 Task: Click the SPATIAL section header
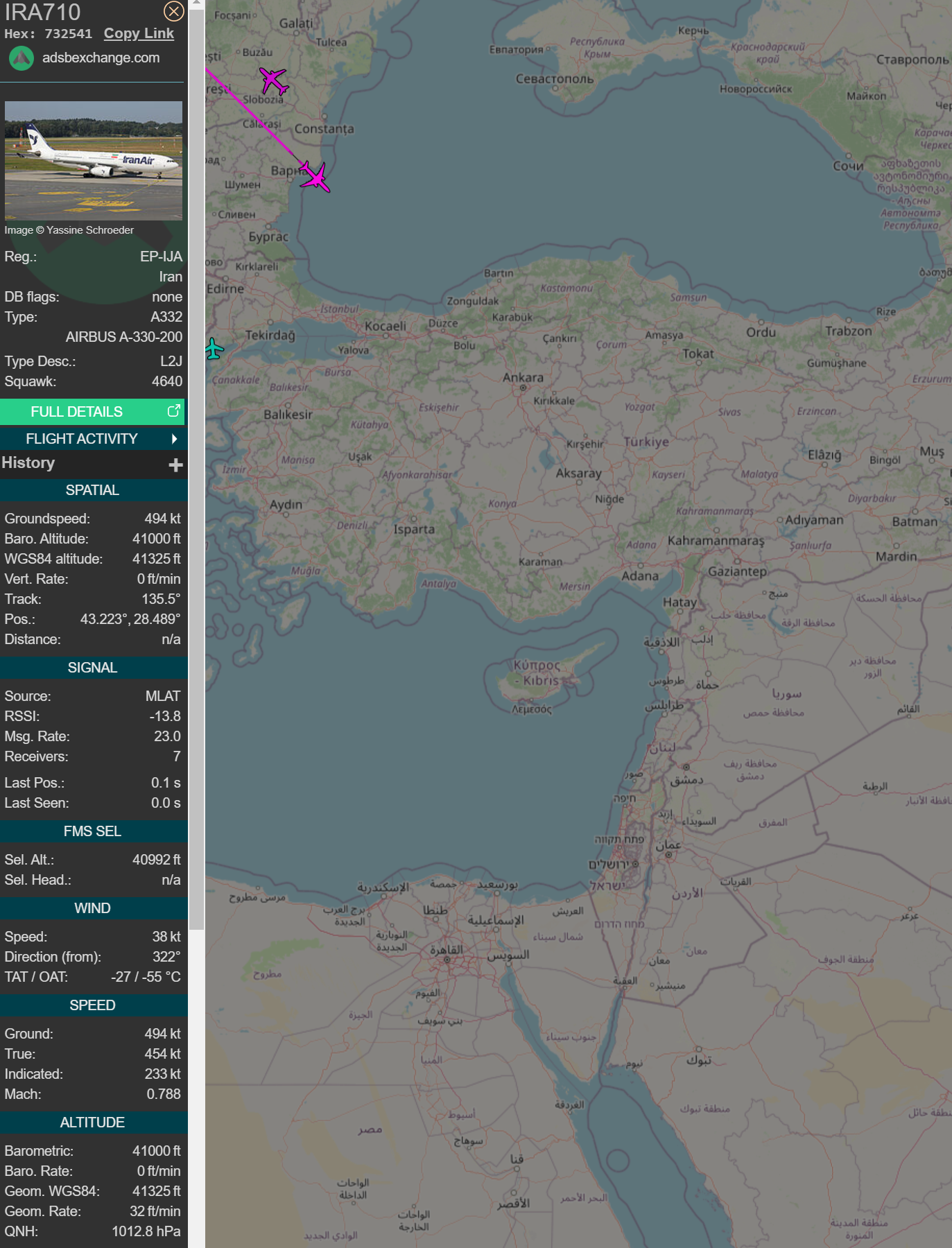pos(92,490)
